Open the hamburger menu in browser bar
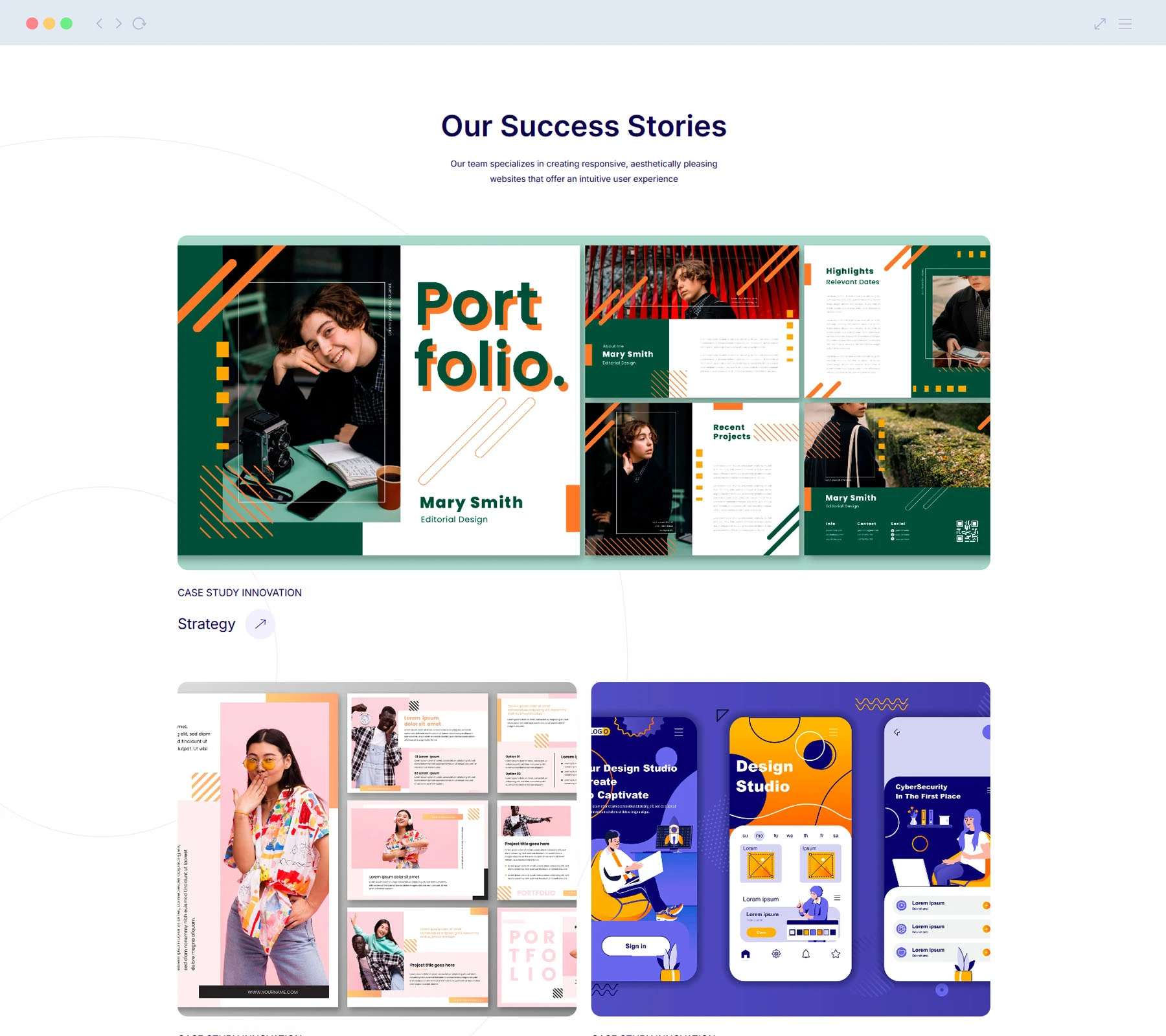 coord(1125,24)
